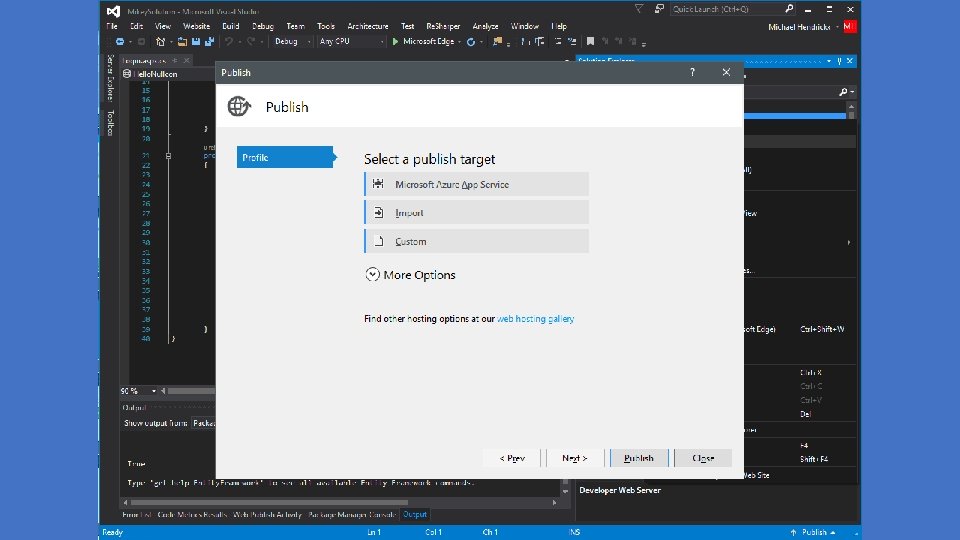Click the Redo toolbar icon
Image resolution: width=960 pixels, height=540 pixels.
point(251,42)
